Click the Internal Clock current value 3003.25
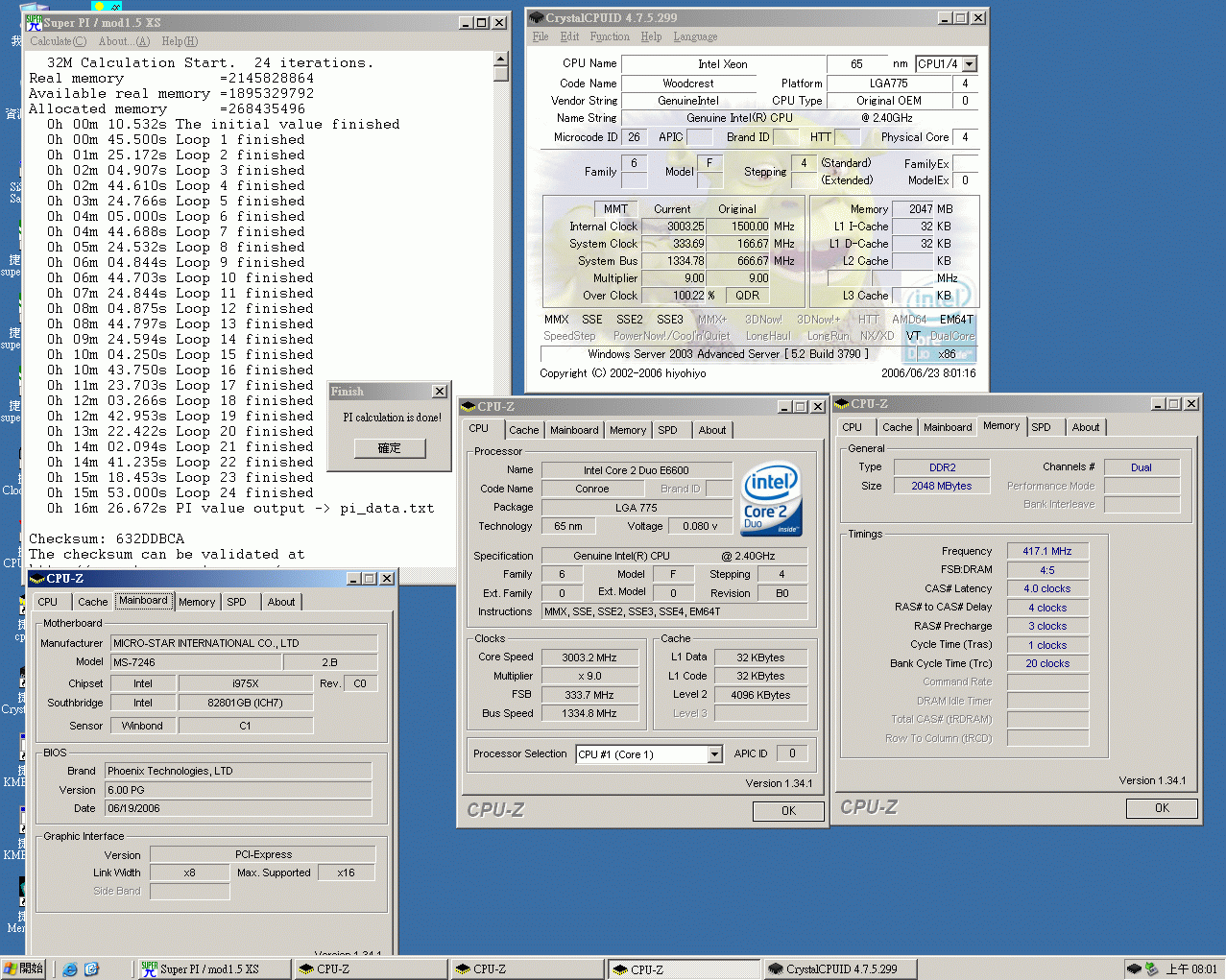The width and height of the screenshot is (1226, 980). coord(674,227)
